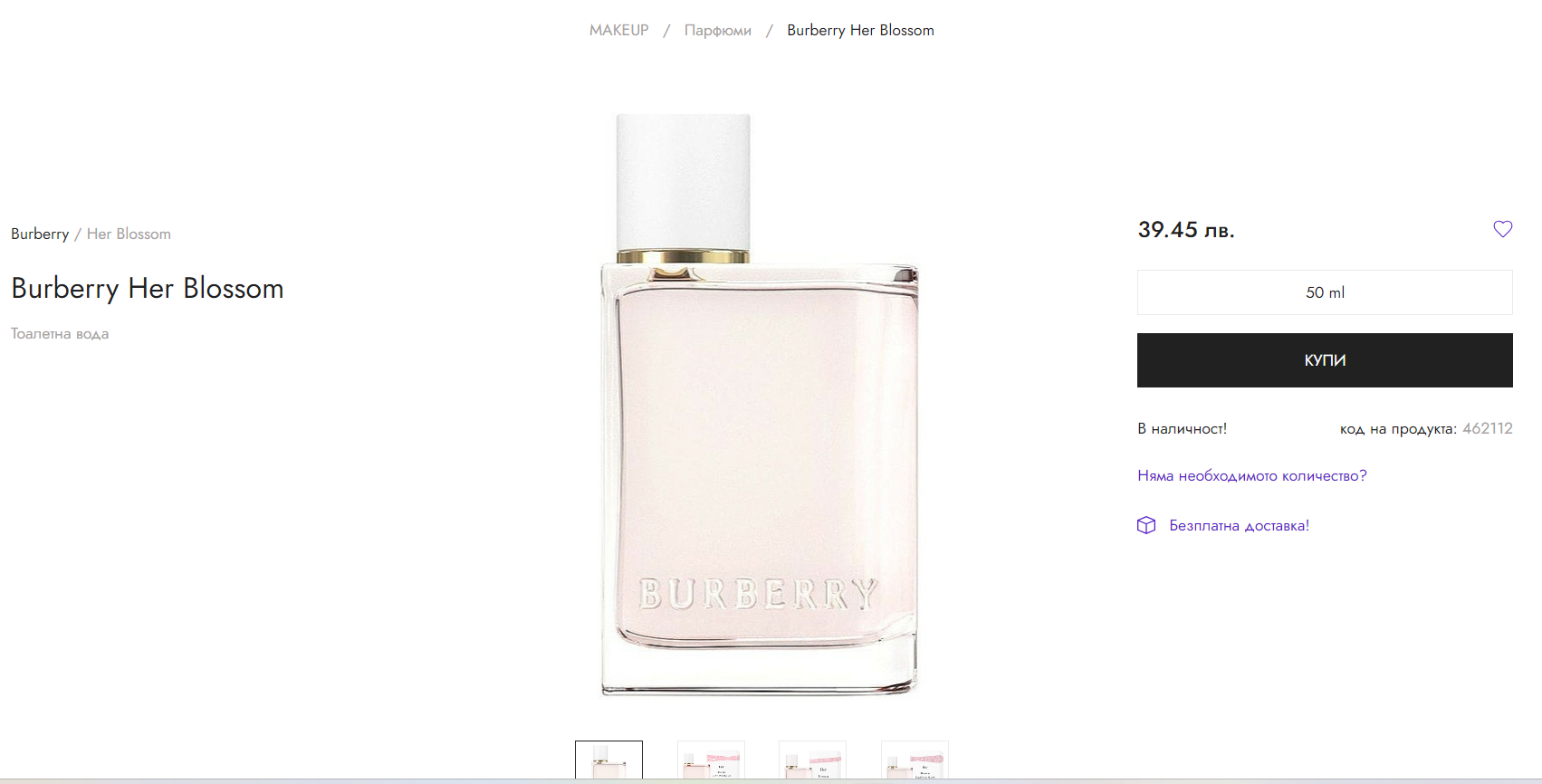Click the main perfume bottle image
This screenshot has height=784, width=1542.
click(x=760, y=405)
